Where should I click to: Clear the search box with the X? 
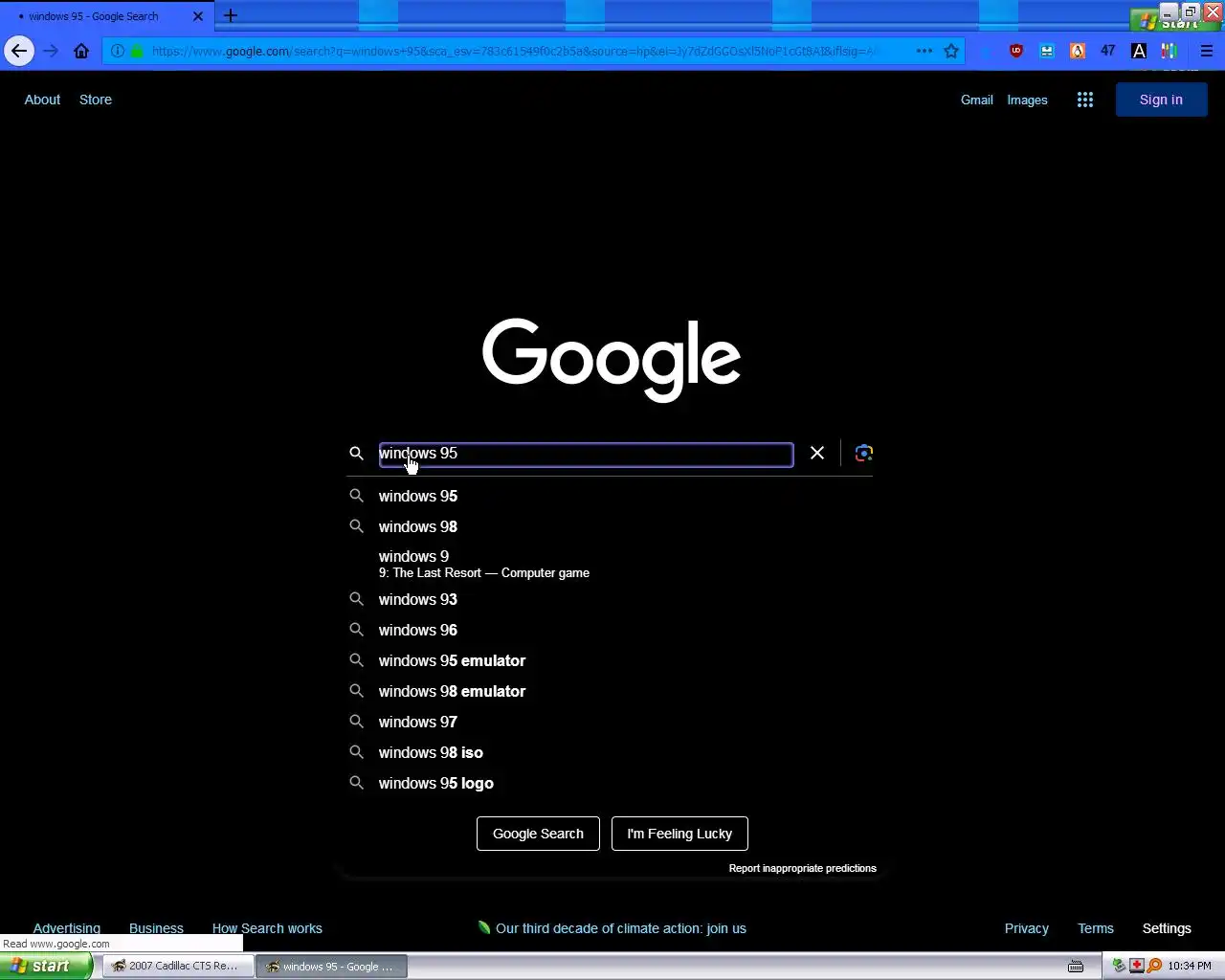(817, 453)
